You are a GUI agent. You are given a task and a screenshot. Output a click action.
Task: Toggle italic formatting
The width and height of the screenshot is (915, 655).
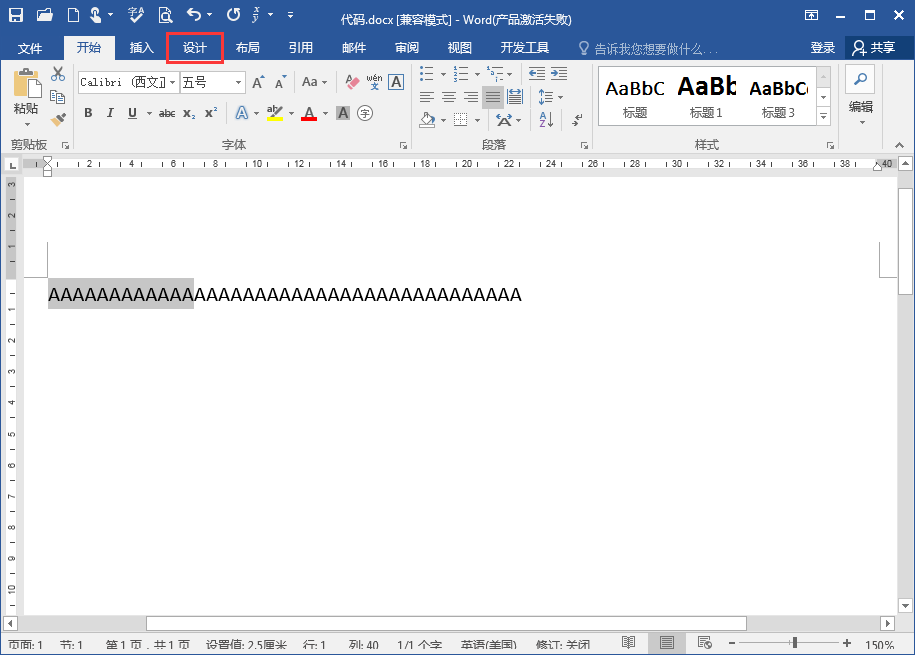(108, 113)
